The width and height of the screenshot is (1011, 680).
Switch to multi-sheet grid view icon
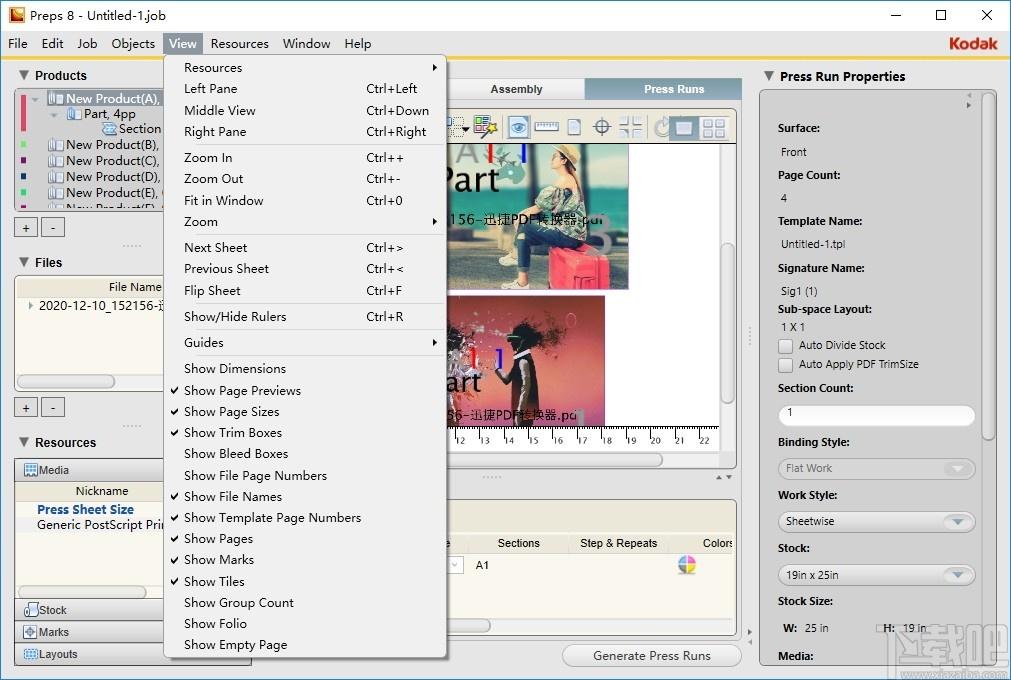pos(714,128)
